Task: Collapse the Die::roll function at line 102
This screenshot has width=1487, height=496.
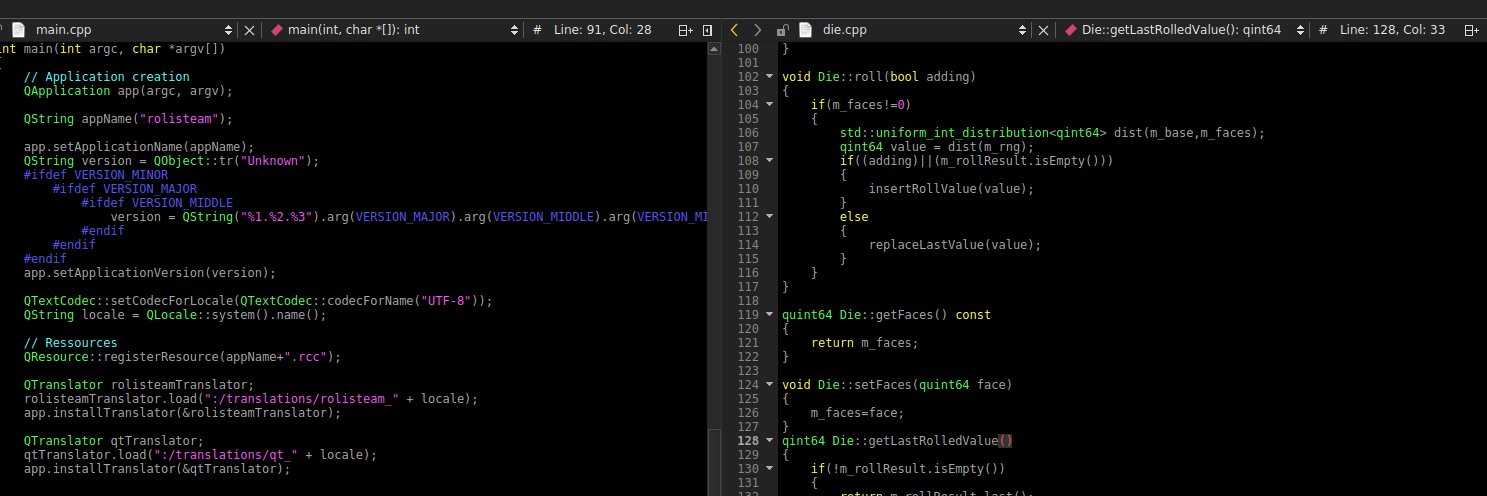Action: click(769, 77)
